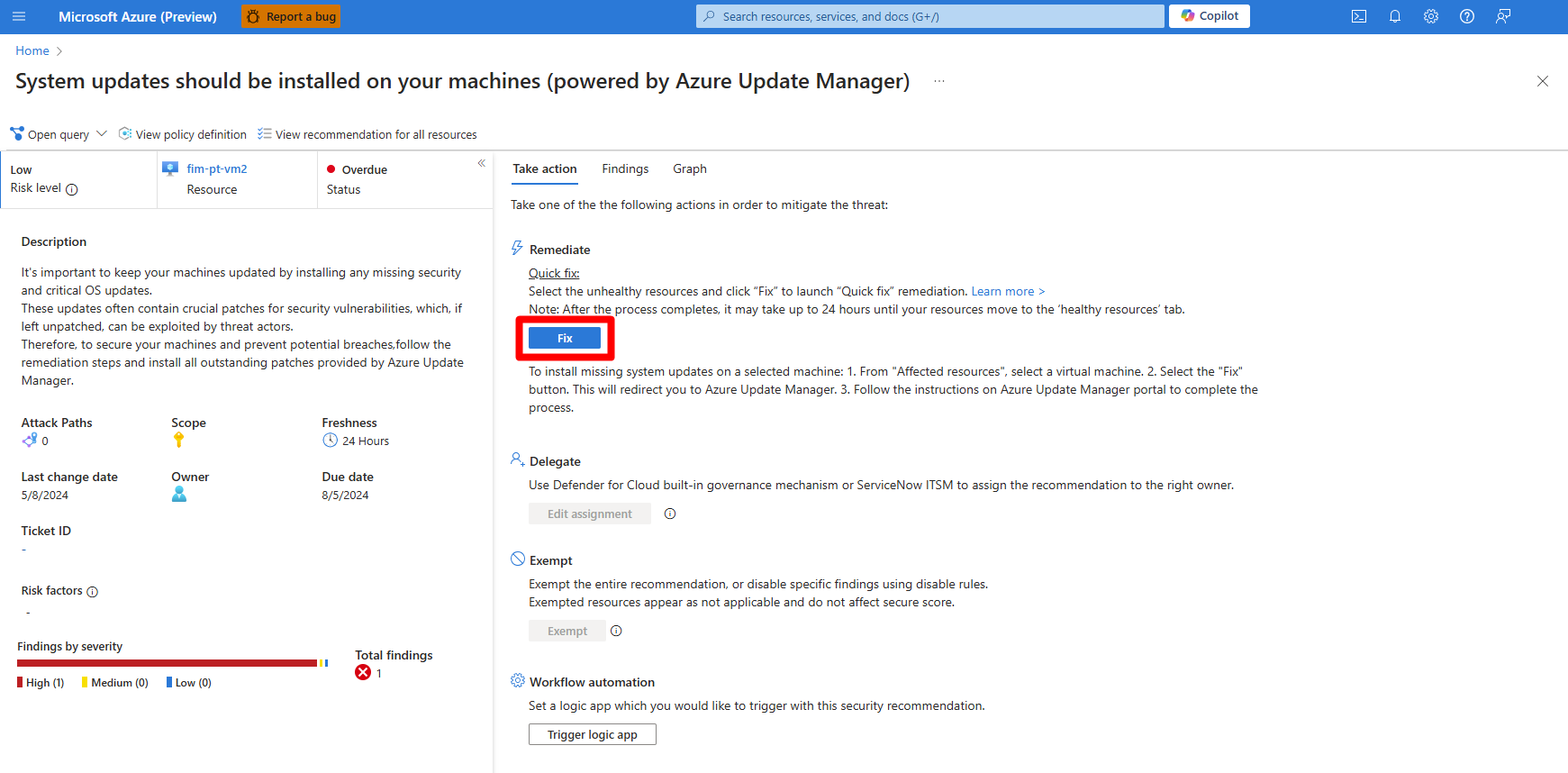This screenshot has width=1568, height=773.
Task: Click View policy definition
Action: pyautogui.click(x=183, y=134)
